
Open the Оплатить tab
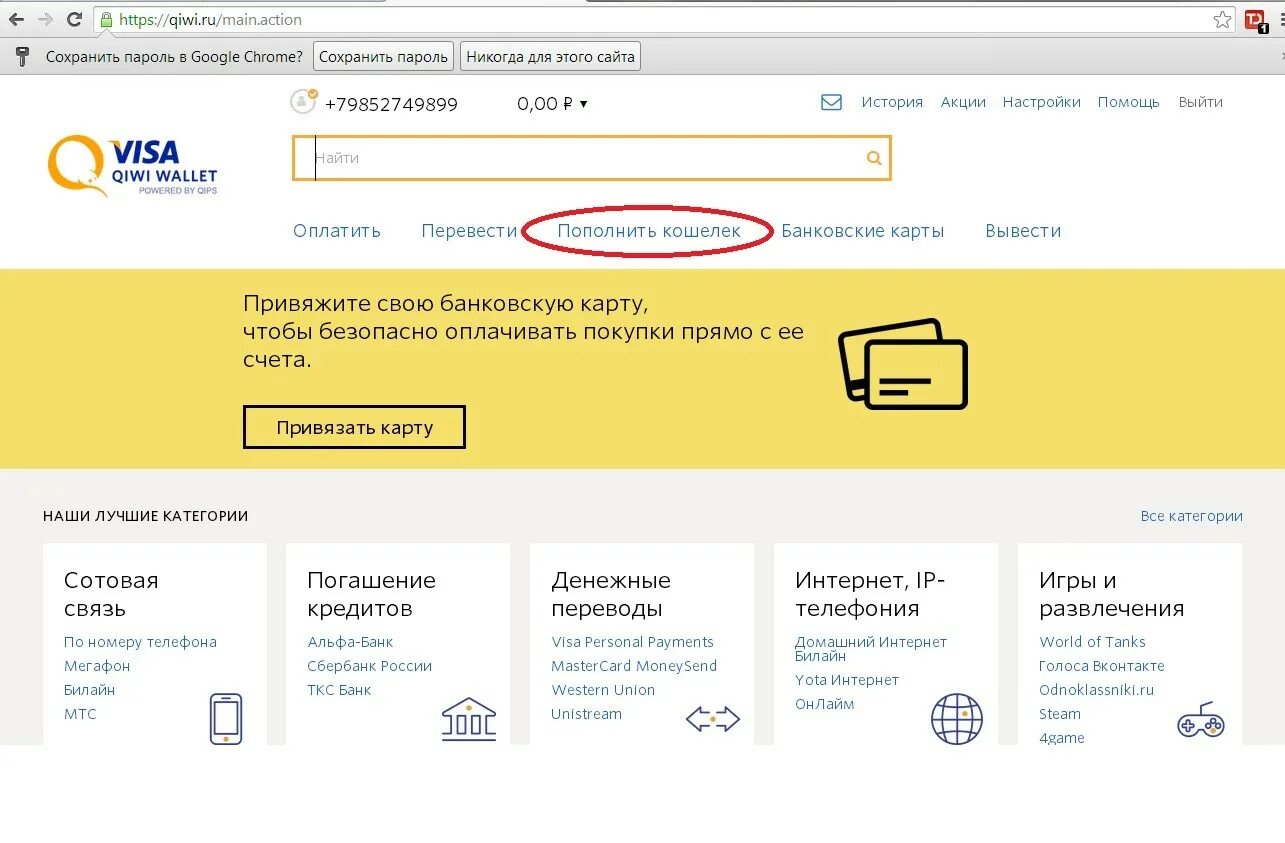click(x=337, y=231)
